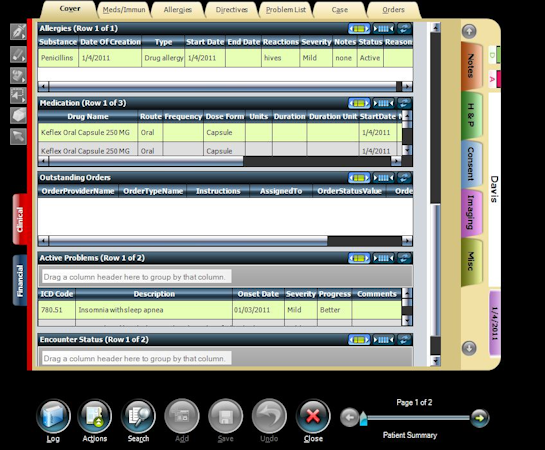Toggle highlighted row view in Encounter Status header
545x450 pixels.
(359, 340)
